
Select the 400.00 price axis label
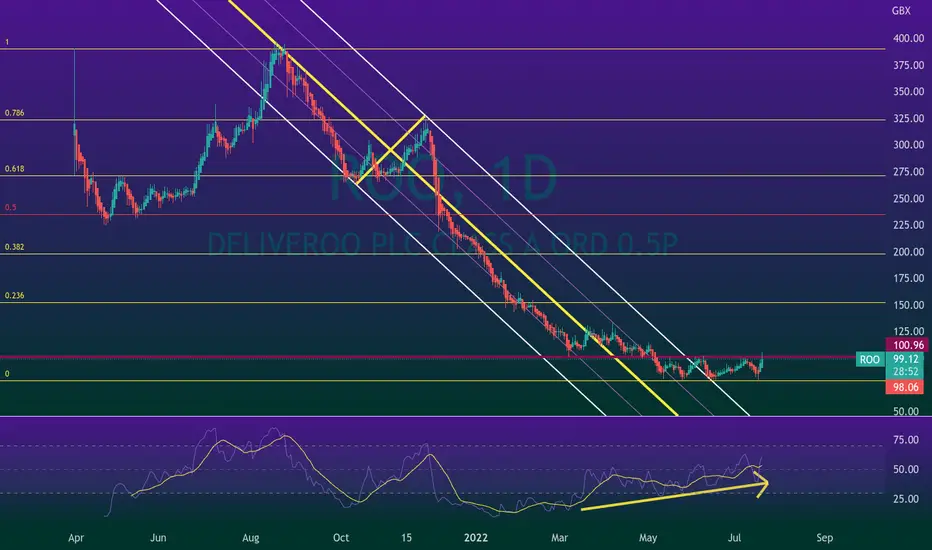tap(909, 38)
